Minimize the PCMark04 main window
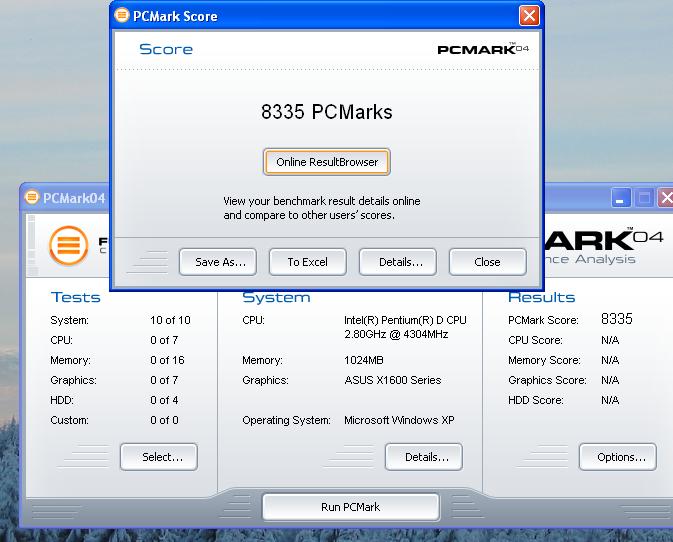 [622, 198]
